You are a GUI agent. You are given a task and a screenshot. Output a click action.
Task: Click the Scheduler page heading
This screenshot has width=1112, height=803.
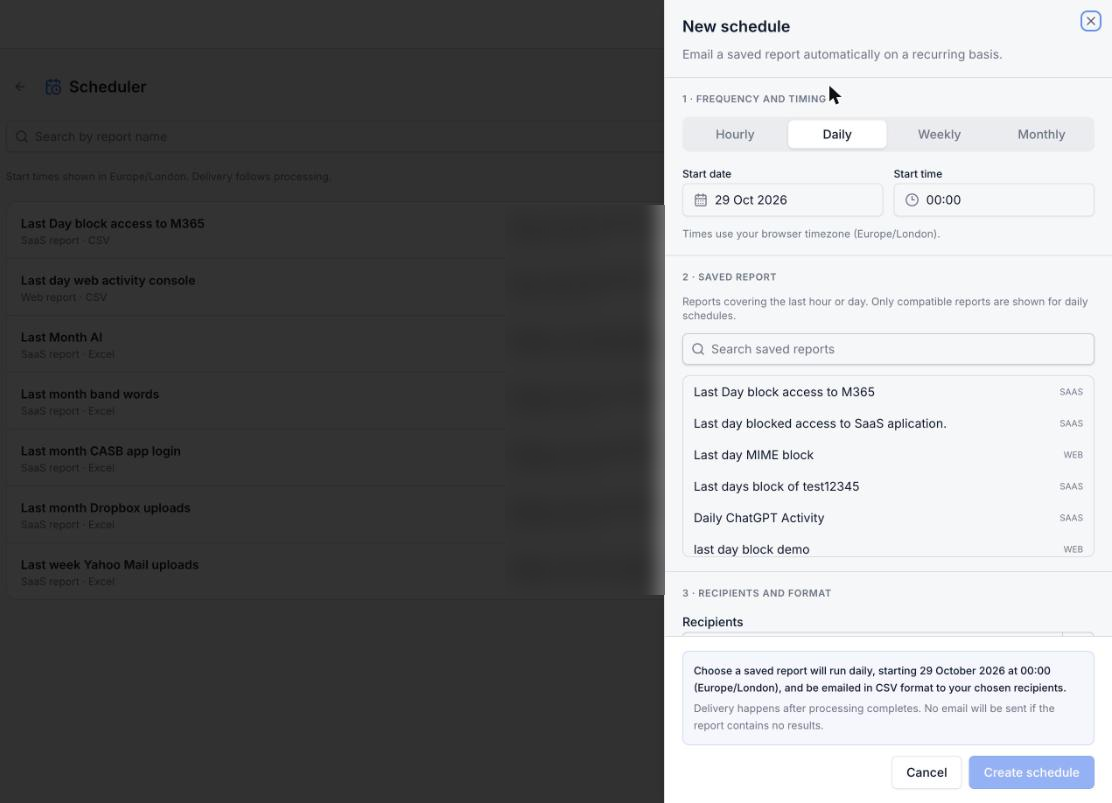[107, 87]
